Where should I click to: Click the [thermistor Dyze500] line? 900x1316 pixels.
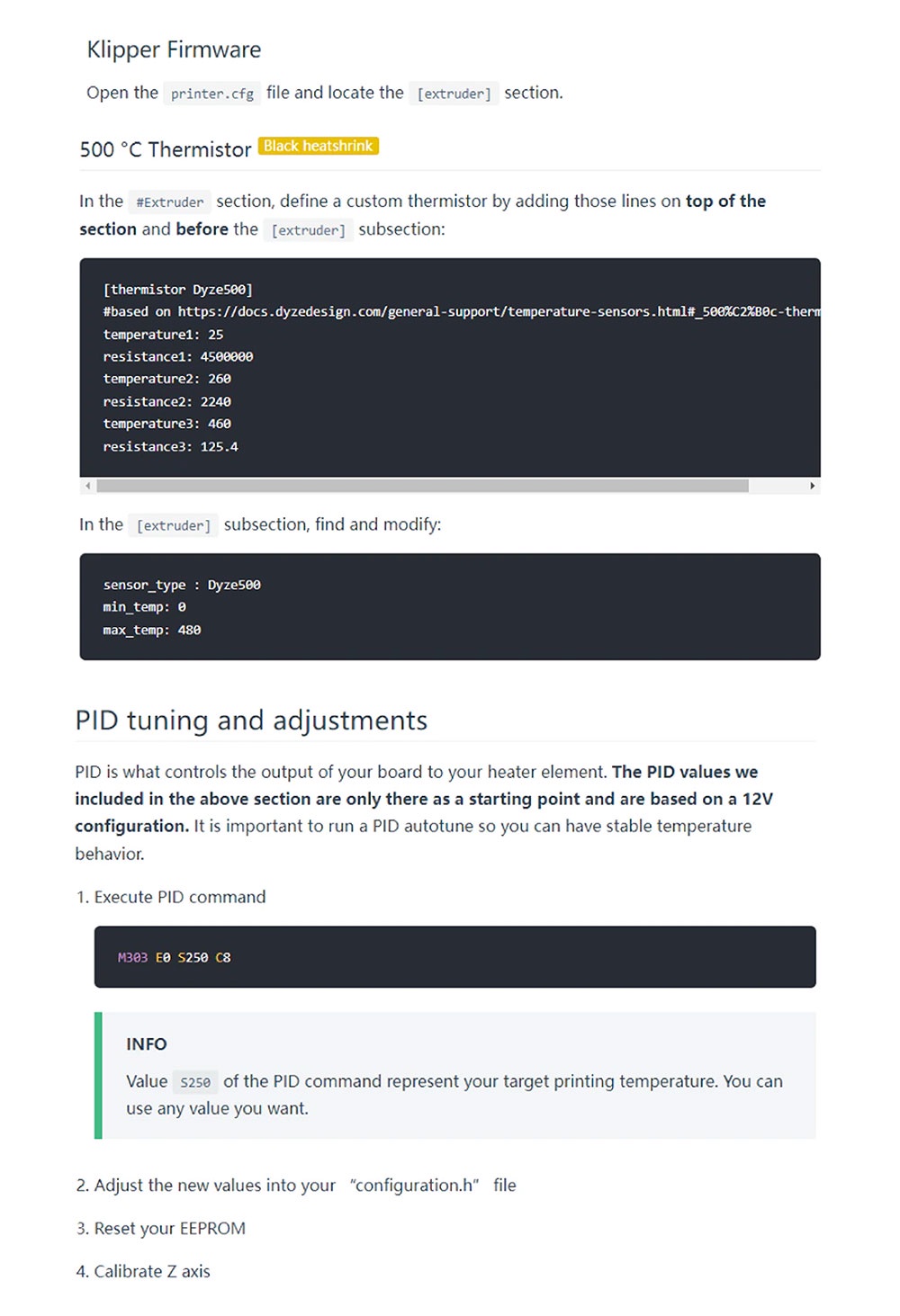(x=178, y=290)
